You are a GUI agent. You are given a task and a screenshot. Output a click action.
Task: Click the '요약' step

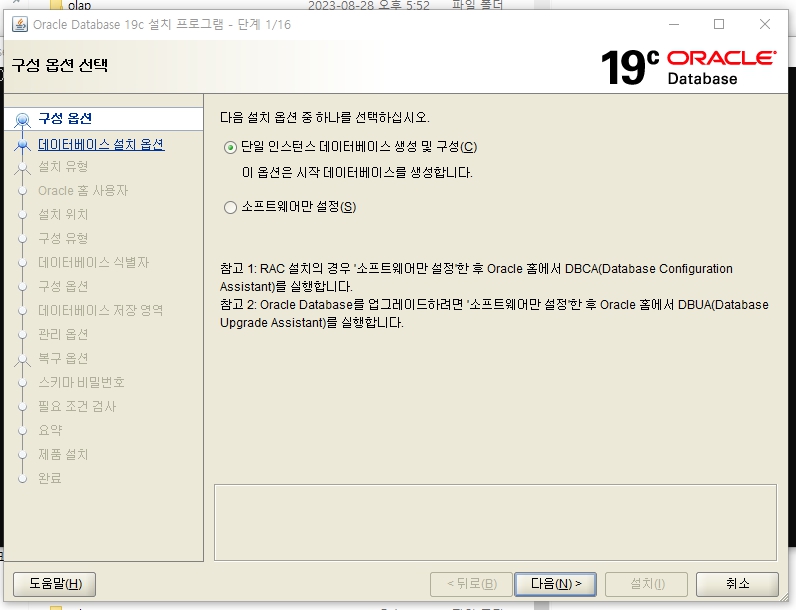tap(50, 430)
